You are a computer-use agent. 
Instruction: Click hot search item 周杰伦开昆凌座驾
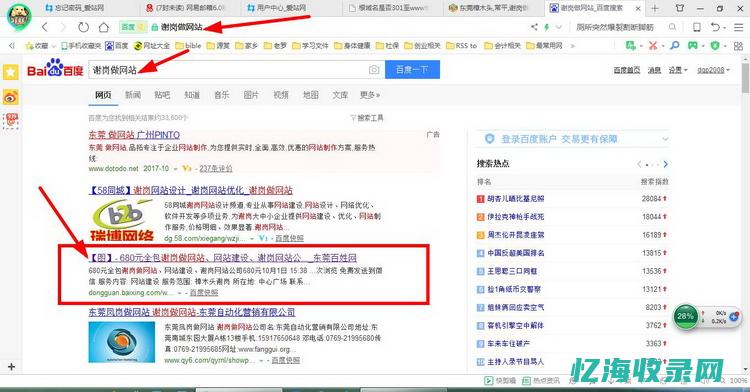[516, 235]
